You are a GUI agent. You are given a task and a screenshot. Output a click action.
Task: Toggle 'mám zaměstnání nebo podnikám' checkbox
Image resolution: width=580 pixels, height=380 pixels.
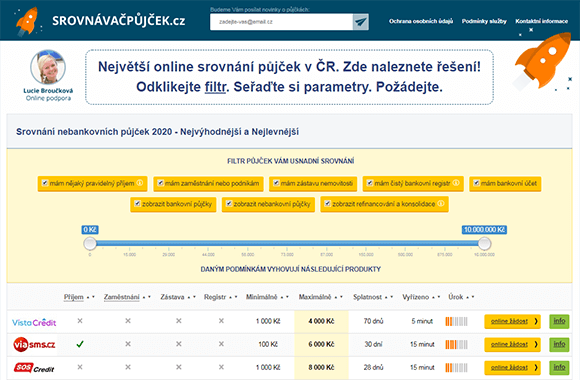tap(161, 183)
